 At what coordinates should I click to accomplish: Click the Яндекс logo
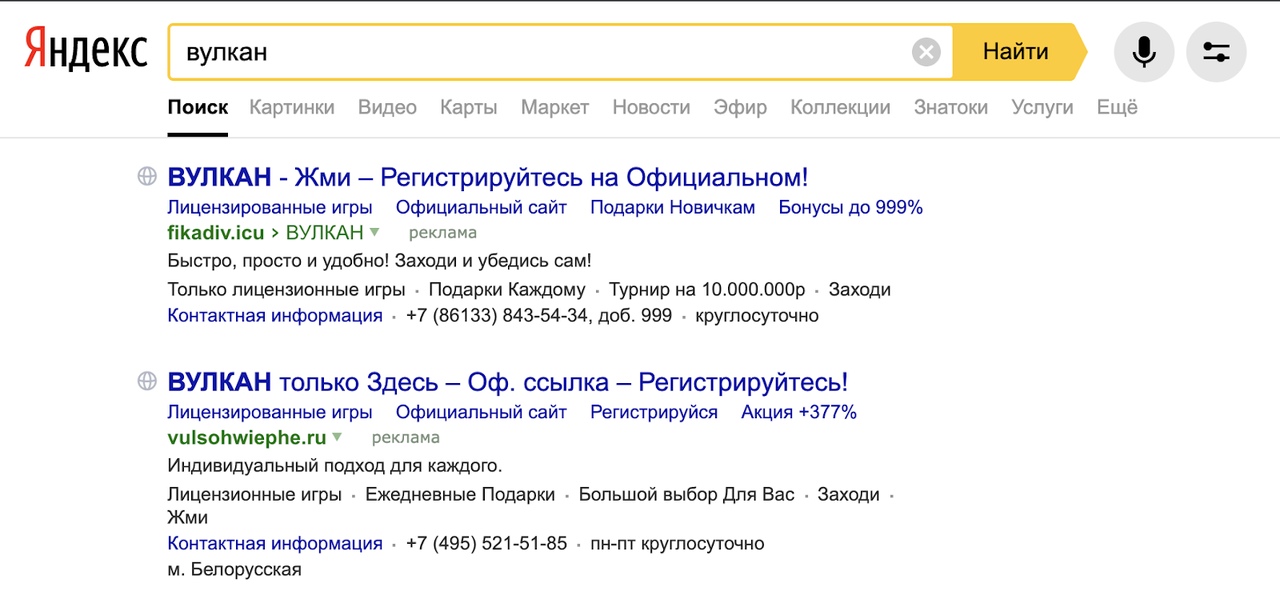click(x=86, y=51)
